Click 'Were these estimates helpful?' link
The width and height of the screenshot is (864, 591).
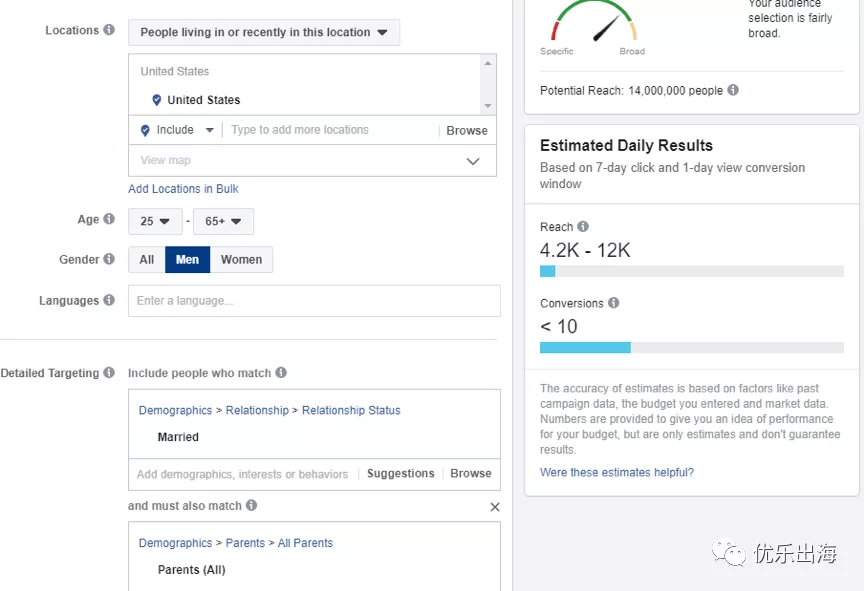617,472
